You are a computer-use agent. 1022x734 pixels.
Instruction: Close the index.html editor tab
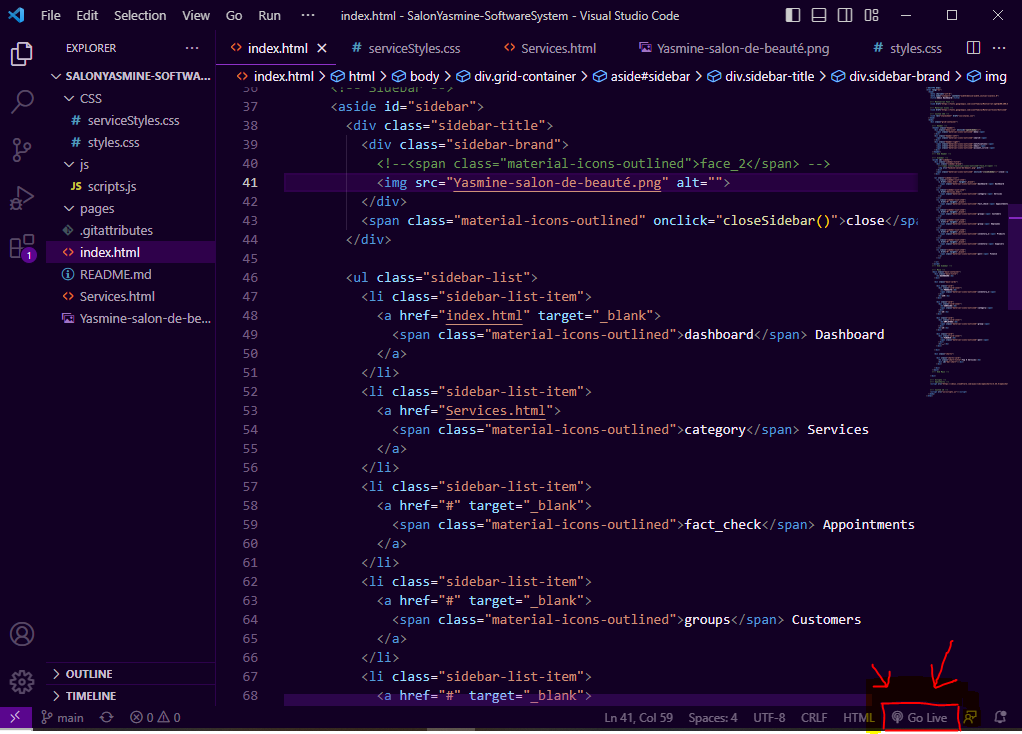click(x=321, y=48)
